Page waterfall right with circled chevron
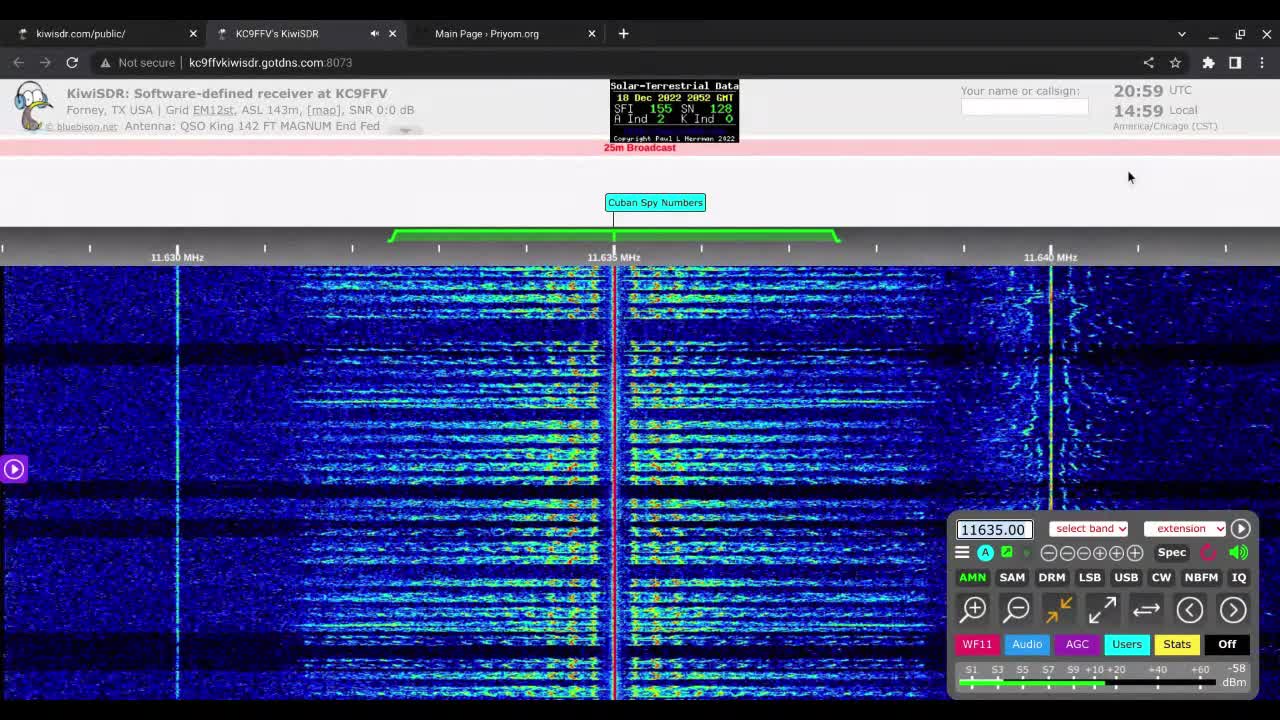1280x720 pixels. click(1233, 609)
